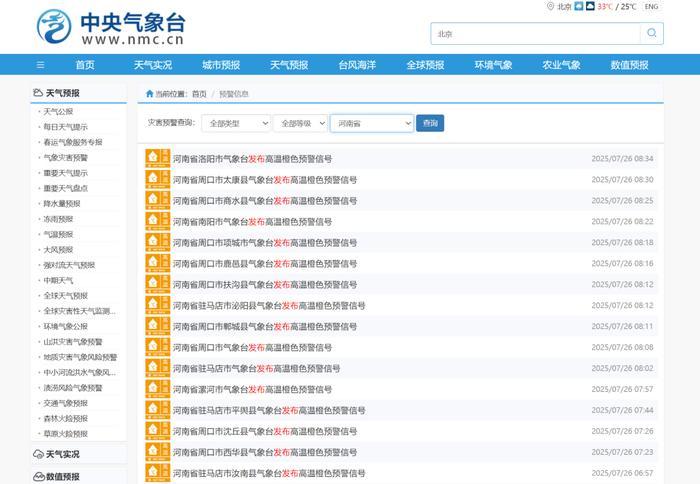Go to 城市预报 in the navigation bar

pos(221,65)
